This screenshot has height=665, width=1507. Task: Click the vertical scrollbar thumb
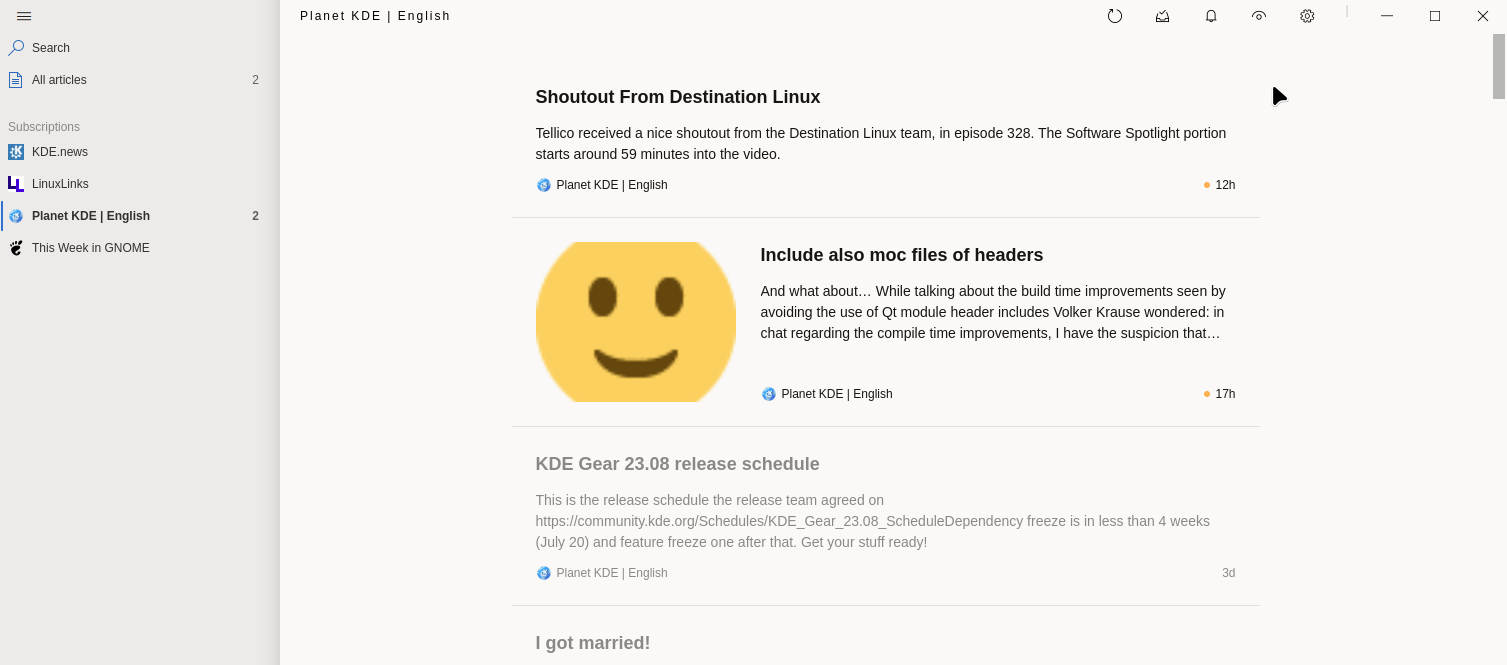(1499, 66)
